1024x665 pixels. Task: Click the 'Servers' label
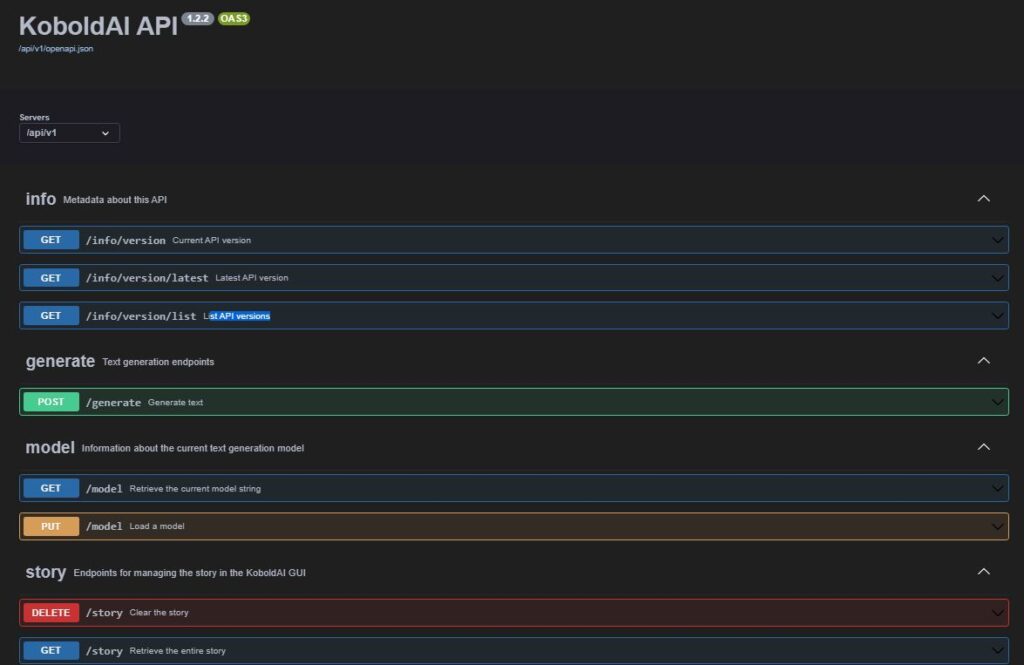[x=35, y=118]
